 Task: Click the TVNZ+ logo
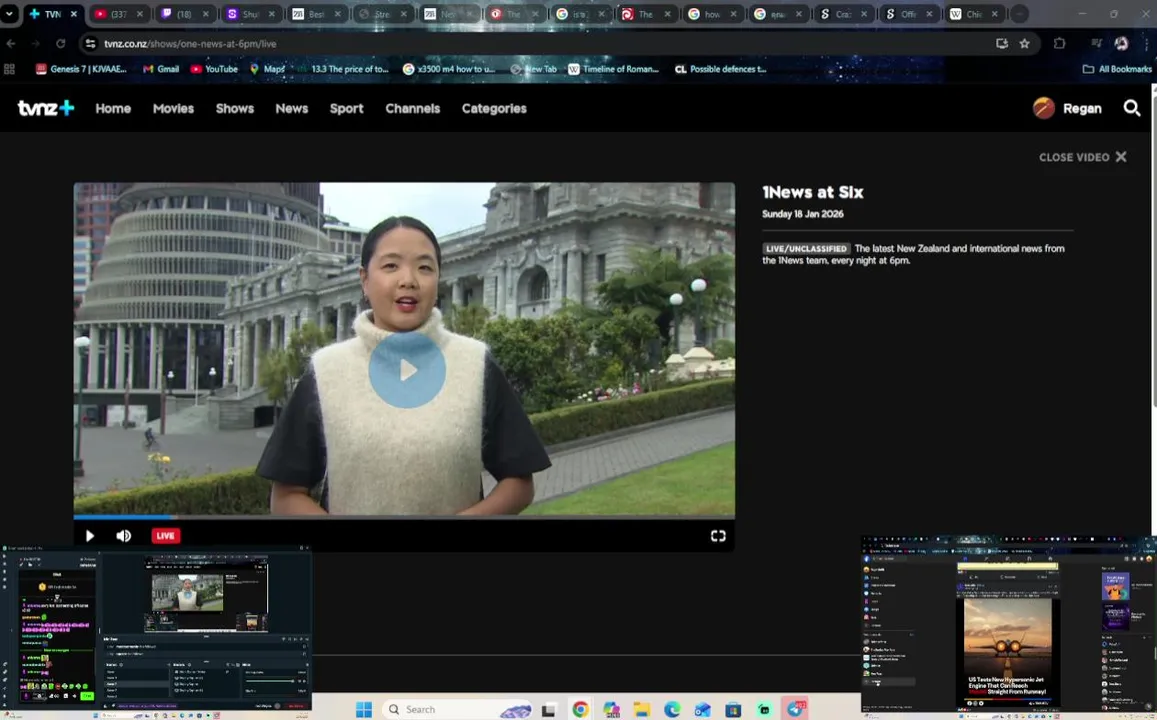pyautogui.click(x=46, y=108)
